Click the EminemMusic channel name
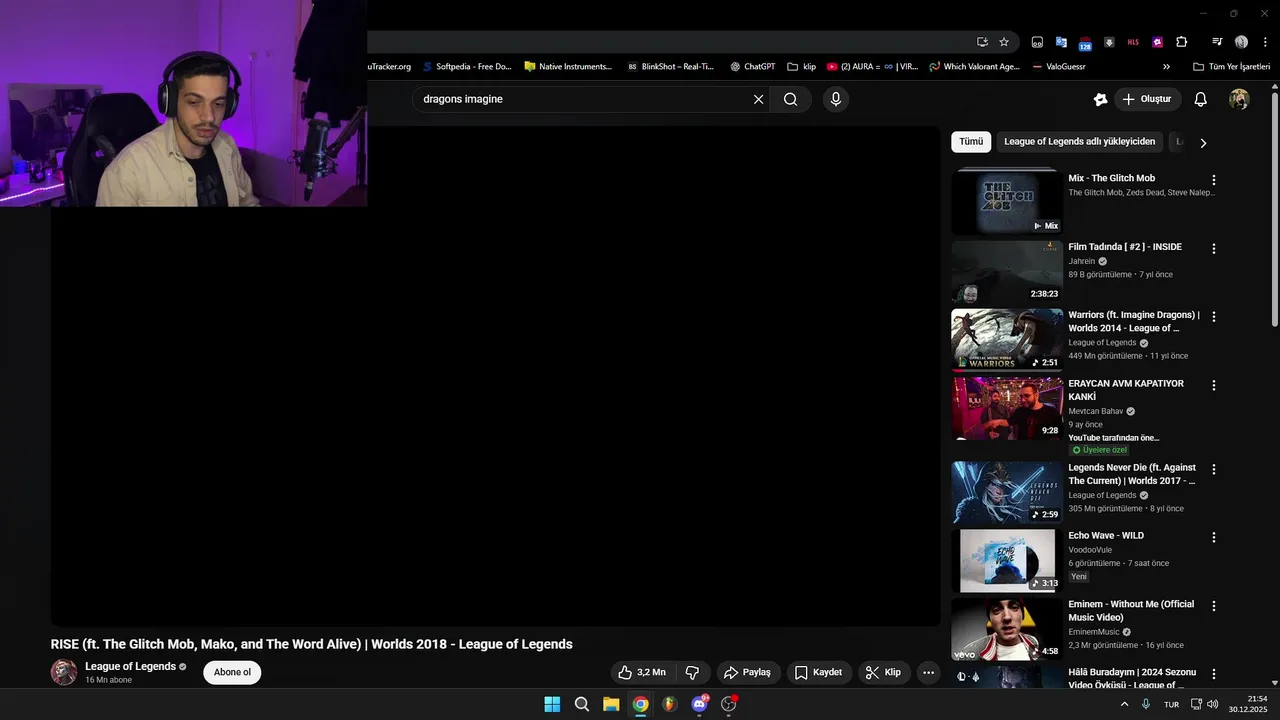The height and width of the screenshot is (720, 1280). (1094, 632)
